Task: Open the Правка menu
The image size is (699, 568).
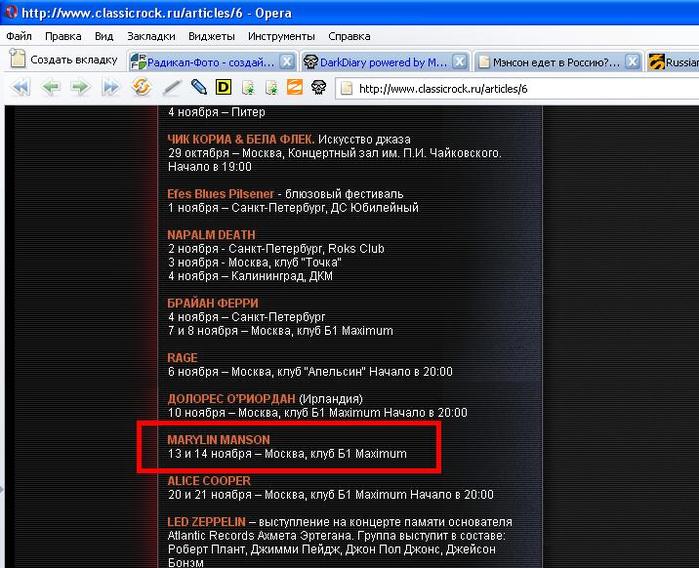Action: click(63, 36)
